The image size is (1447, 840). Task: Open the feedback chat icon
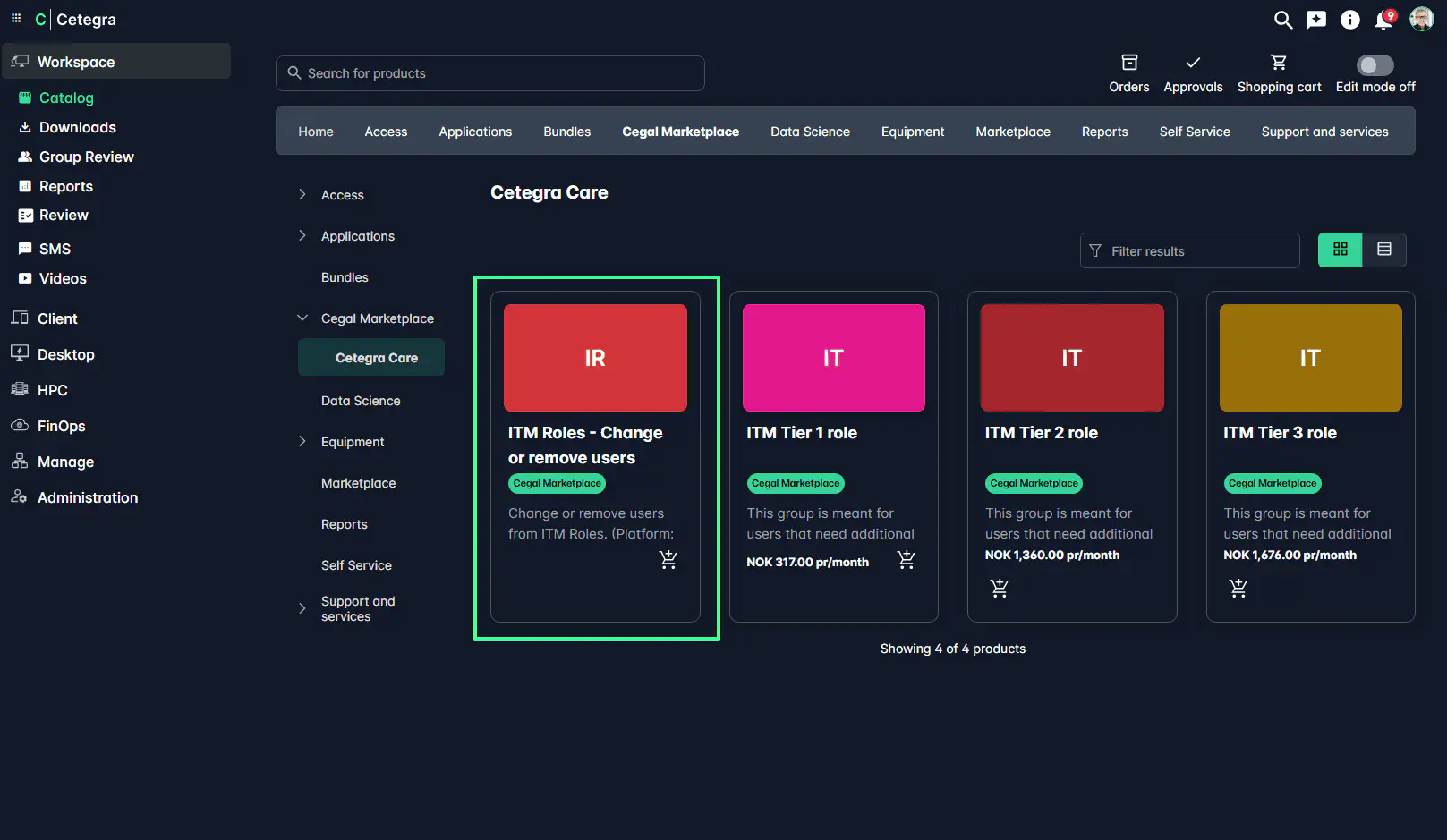point(1315,20)
